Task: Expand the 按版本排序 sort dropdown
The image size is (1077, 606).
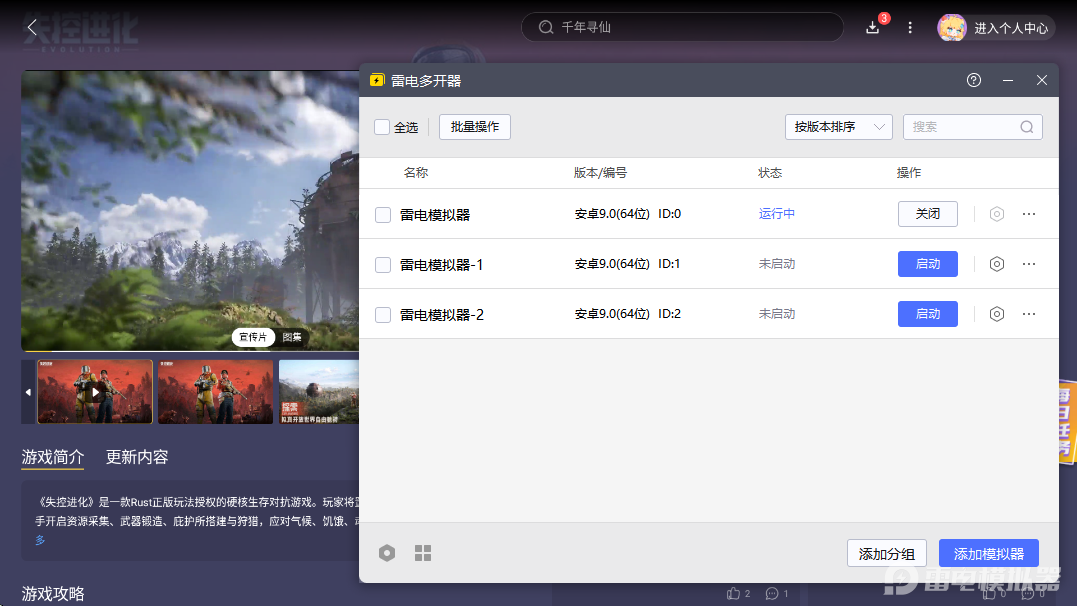Action: 838,127
